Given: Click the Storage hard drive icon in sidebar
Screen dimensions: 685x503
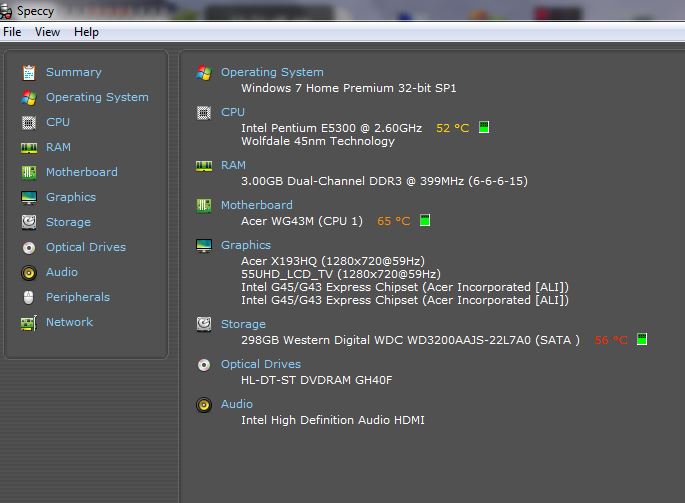Looking at the screenshot, I should point(29,222).
